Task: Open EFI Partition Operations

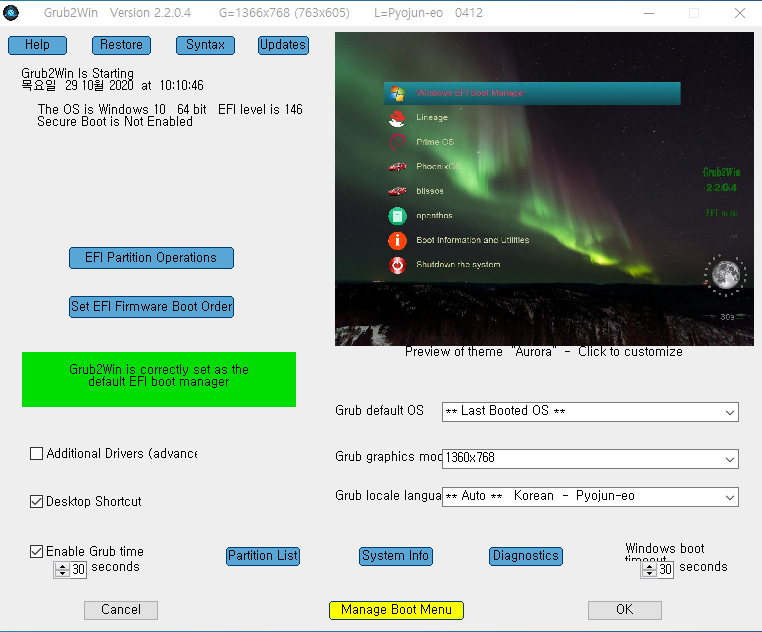Action: pos(151,258)
